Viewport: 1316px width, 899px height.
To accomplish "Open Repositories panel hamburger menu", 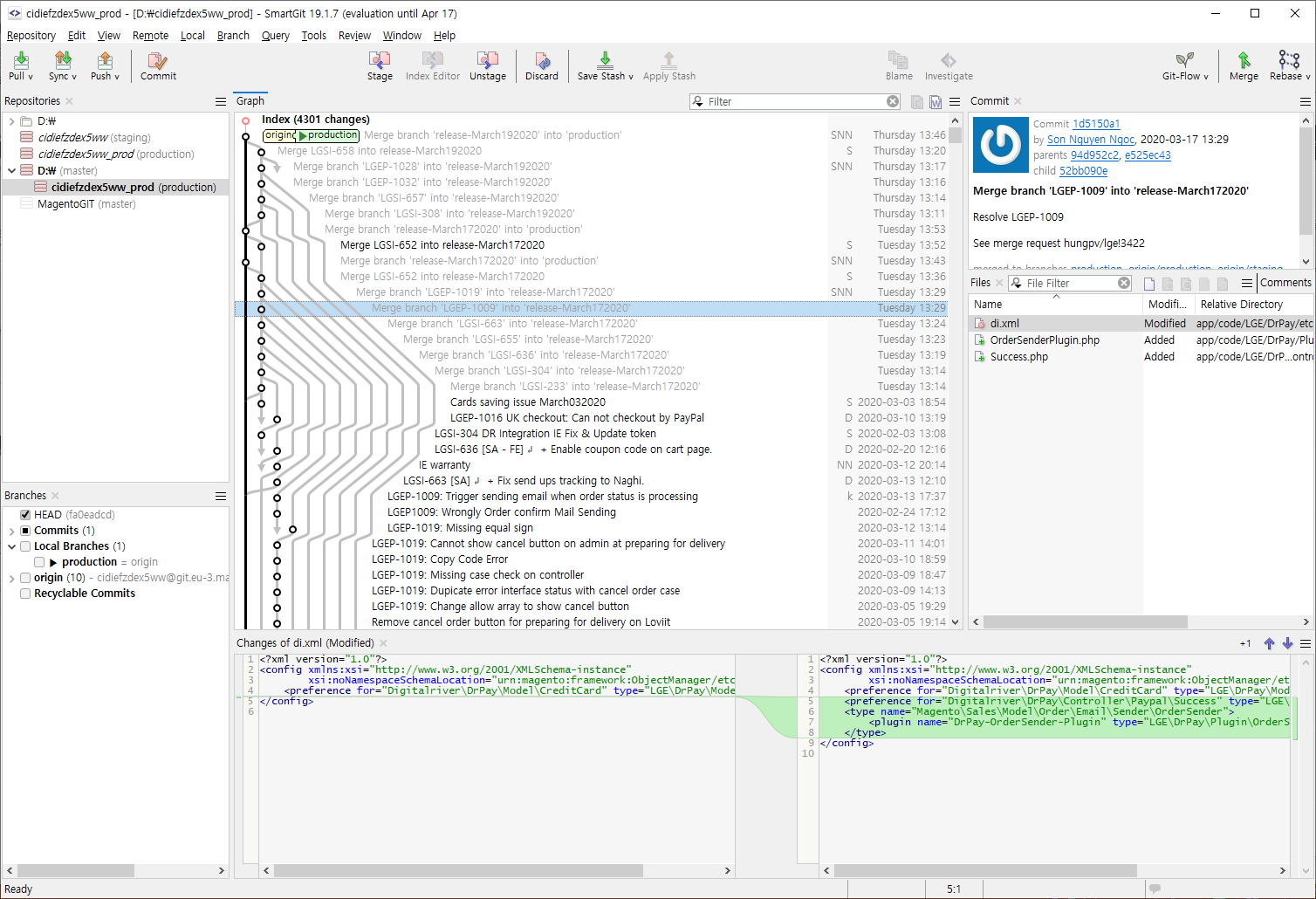I will point(221,101).
